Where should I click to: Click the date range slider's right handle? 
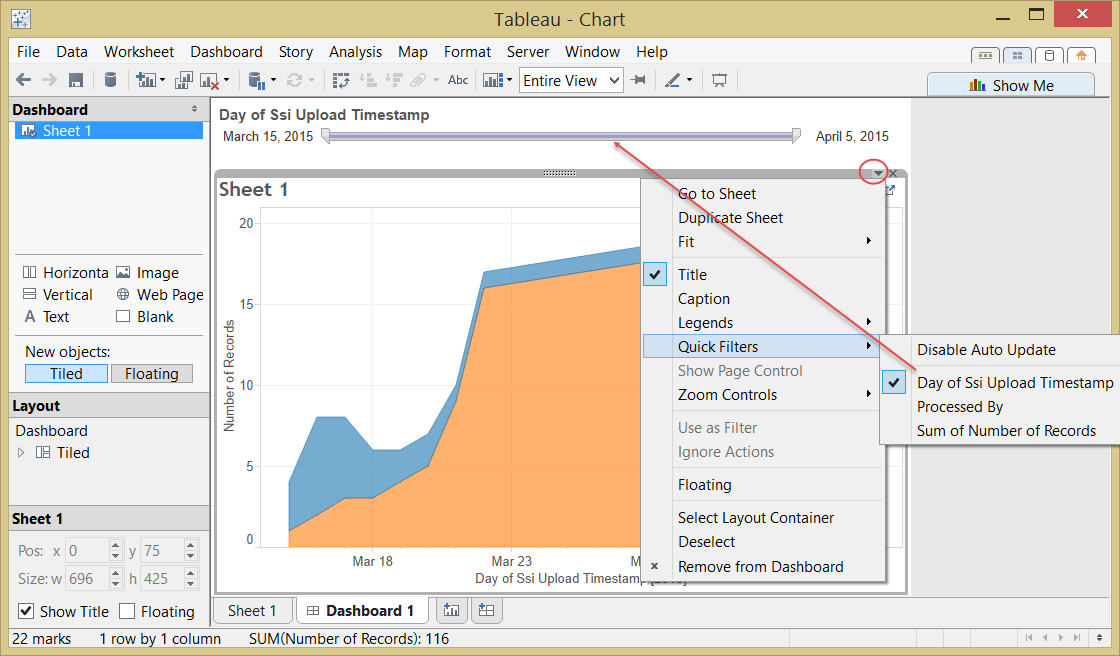[x=796, y=136]
